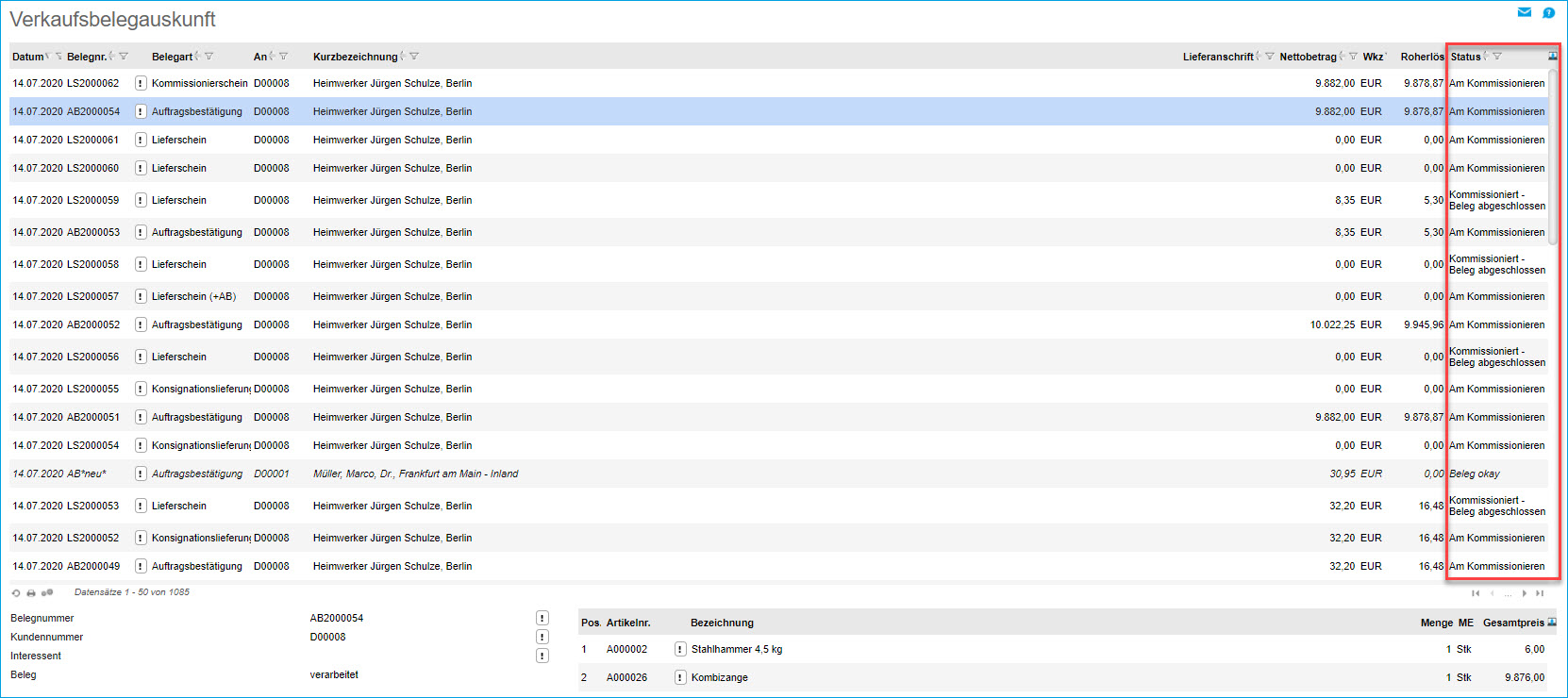Screen dimensions: 1568x698
Task: Open column settings icon beside Gesamtpreis header
Action: coord(1552,623)
